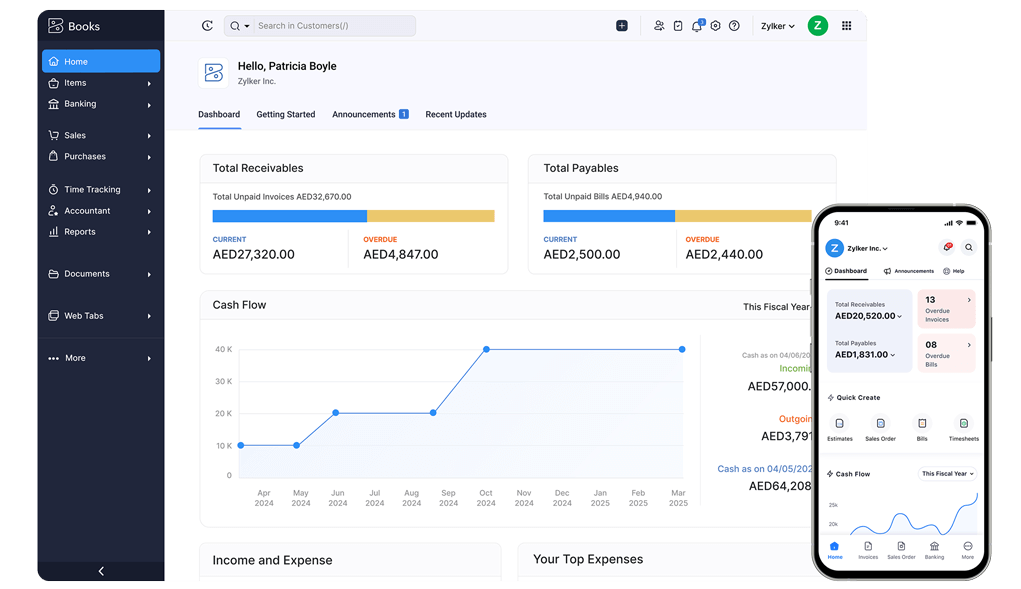Image resolution: width=1021 pixels, height=589 pixels.
Task: Open This Fiscal Year dropdown on phone
Action: pos(947,474)
